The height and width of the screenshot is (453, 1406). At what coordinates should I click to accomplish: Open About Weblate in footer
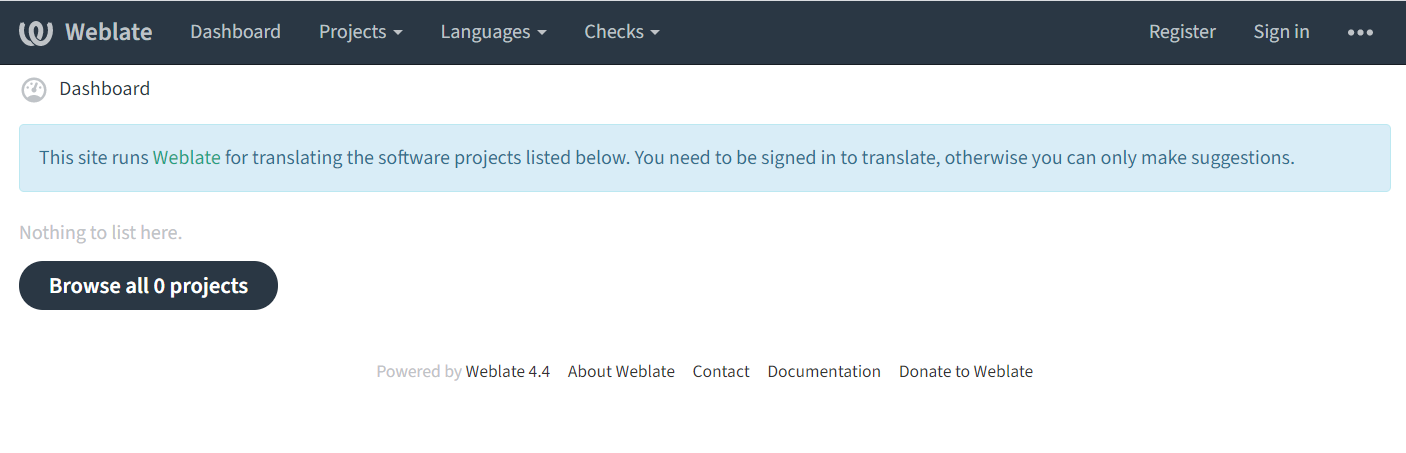pyautogui.click(x=621, y=371)
